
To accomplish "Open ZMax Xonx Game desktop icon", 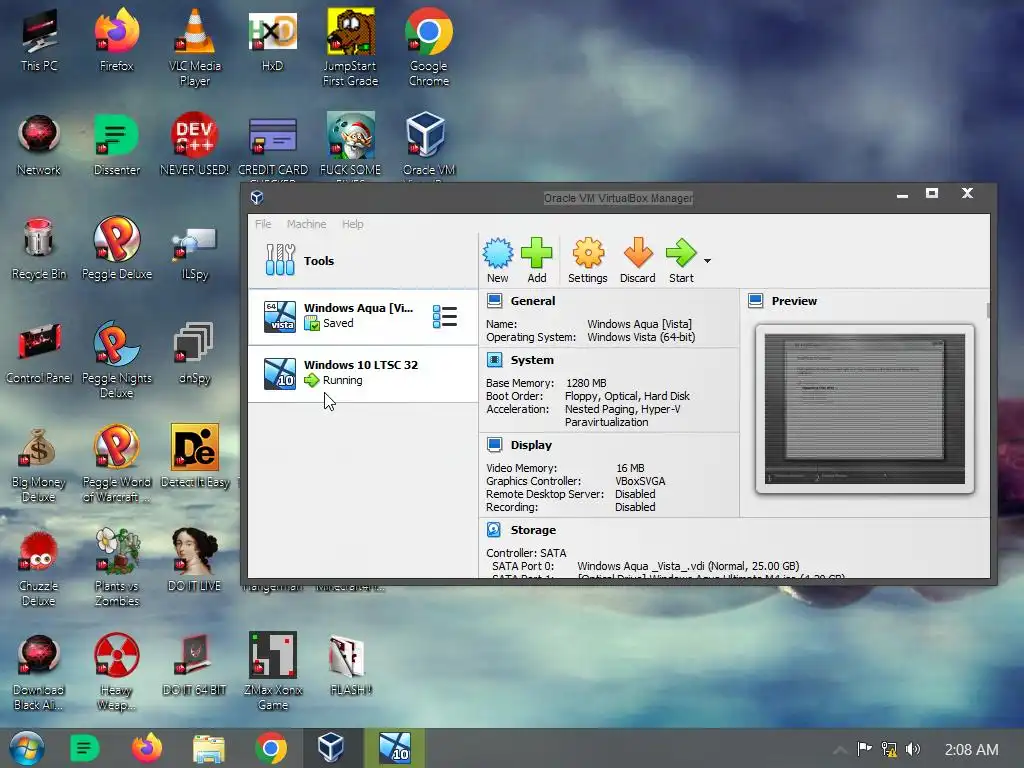I will click(273, 671).
